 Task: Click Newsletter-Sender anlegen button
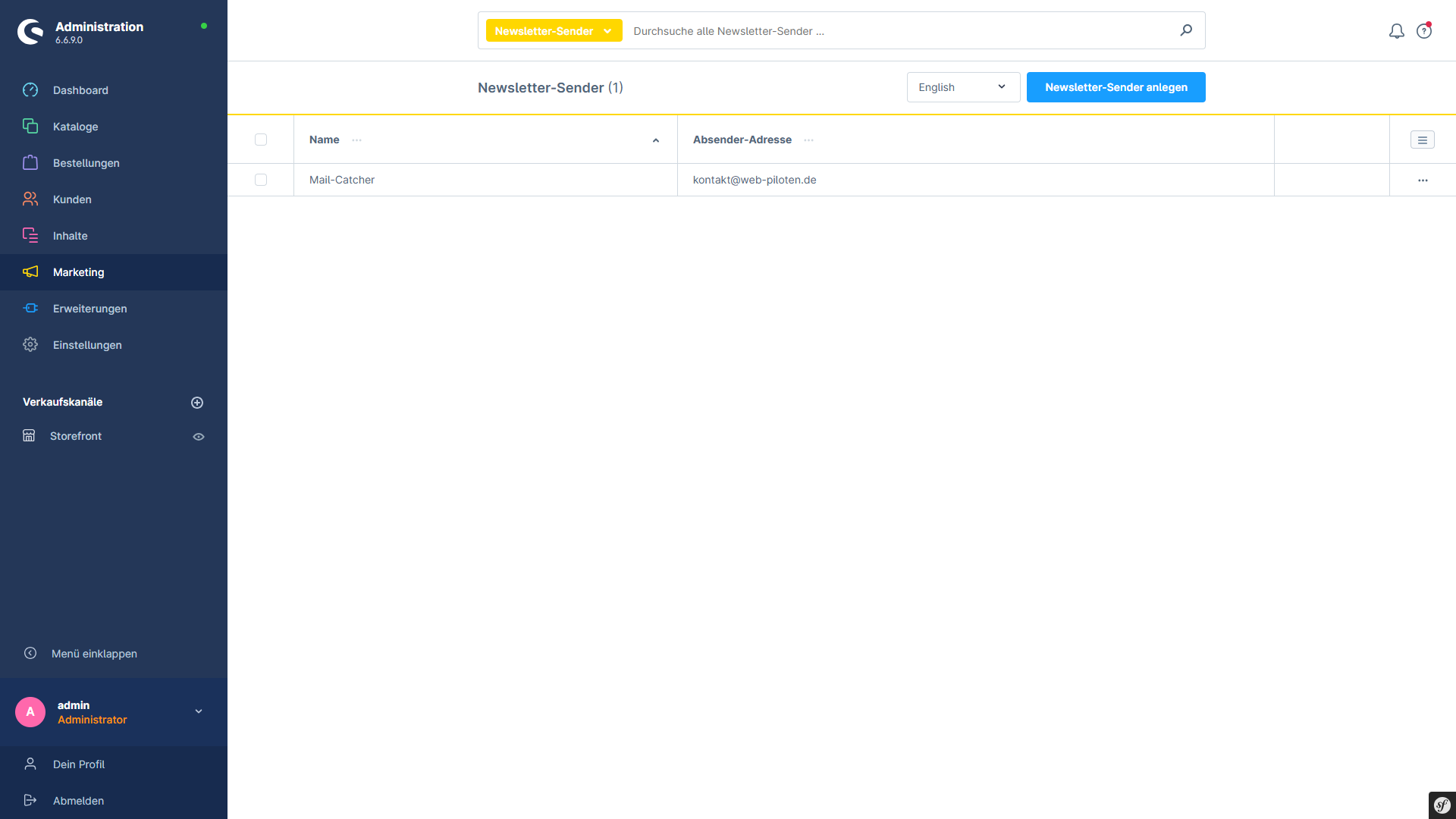pyautogui.click(x=1116, y=87)
